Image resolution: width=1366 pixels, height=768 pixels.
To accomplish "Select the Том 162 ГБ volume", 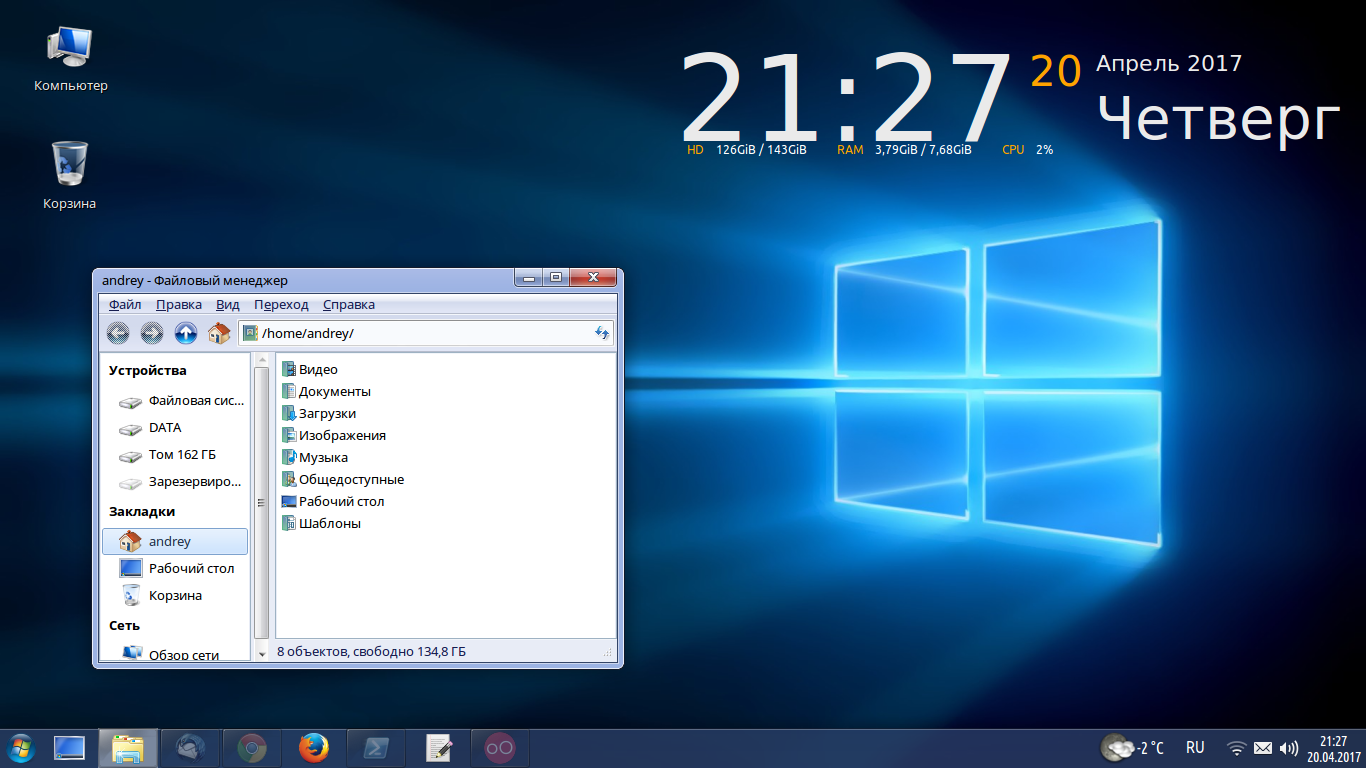I will coord(175,455).
